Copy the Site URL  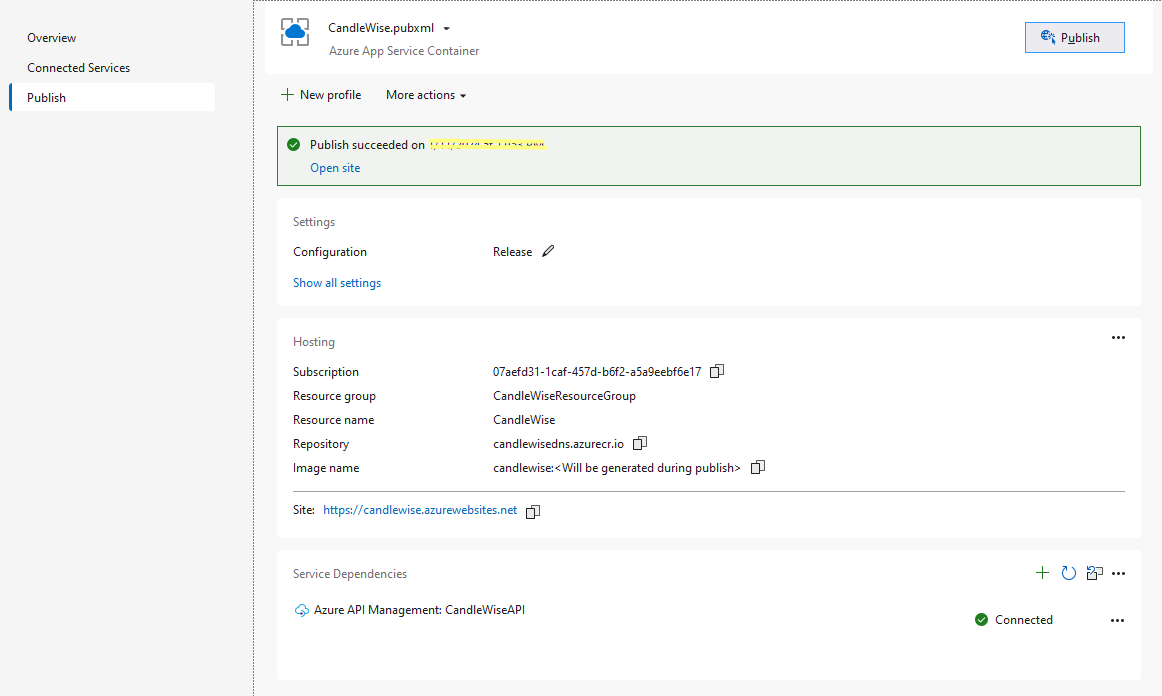[x=533, y=511]
